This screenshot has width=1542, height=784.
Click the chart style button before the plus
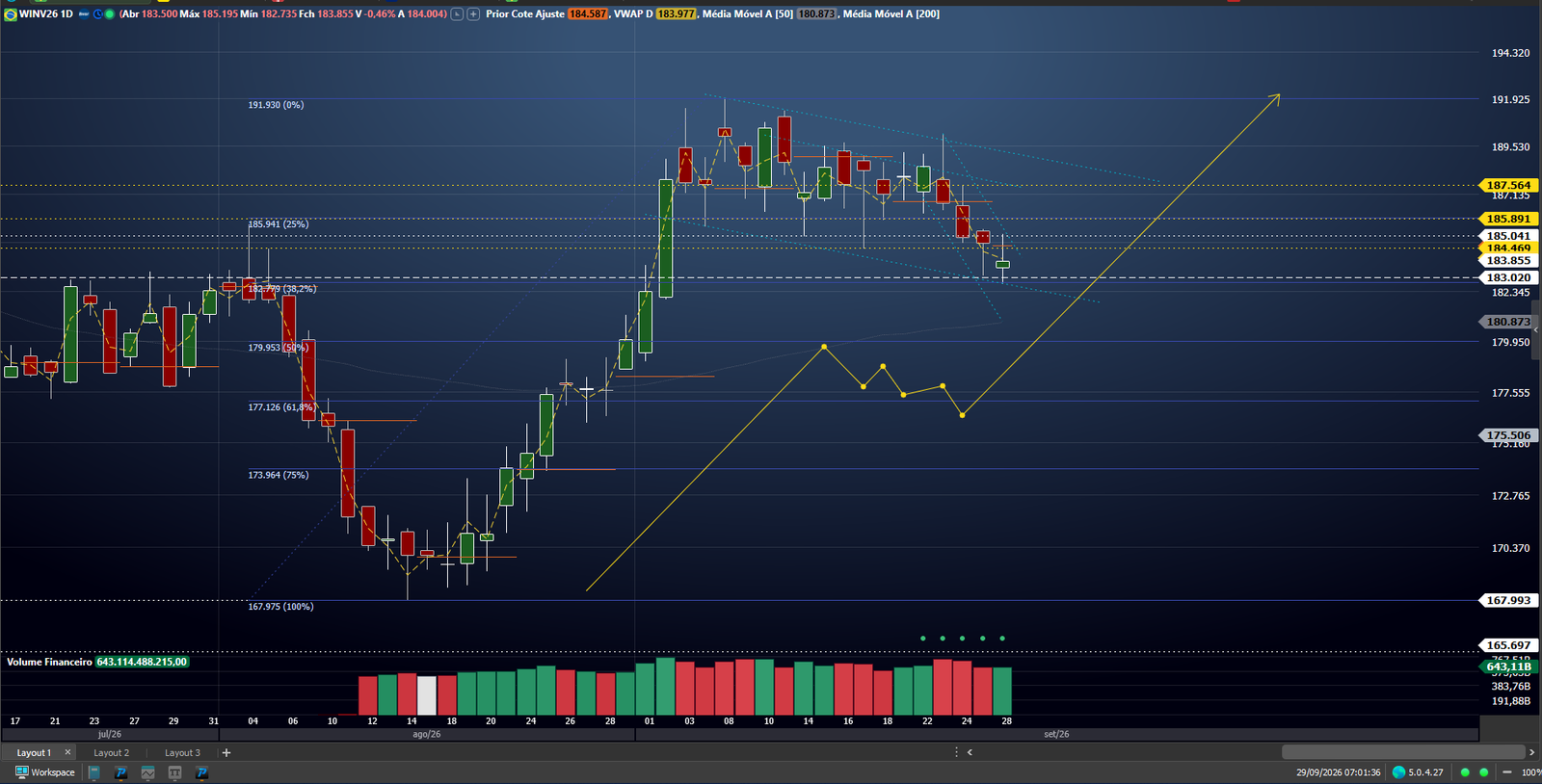(x=457, y=14)
